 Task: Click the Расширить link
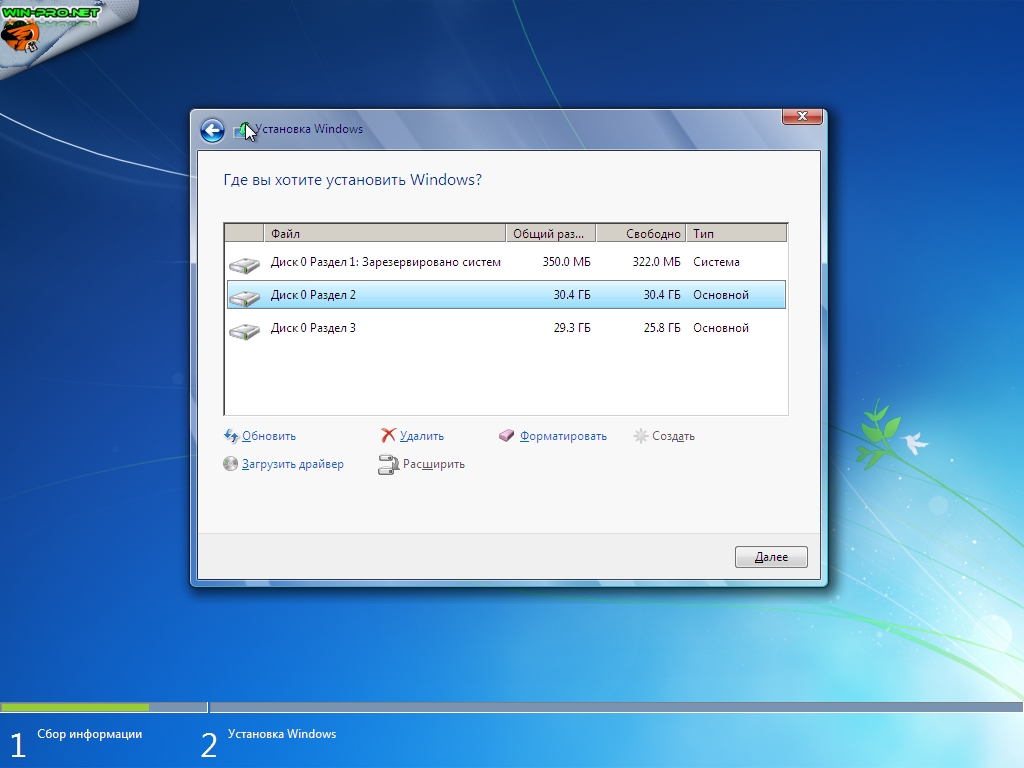(x=434, y=464)
